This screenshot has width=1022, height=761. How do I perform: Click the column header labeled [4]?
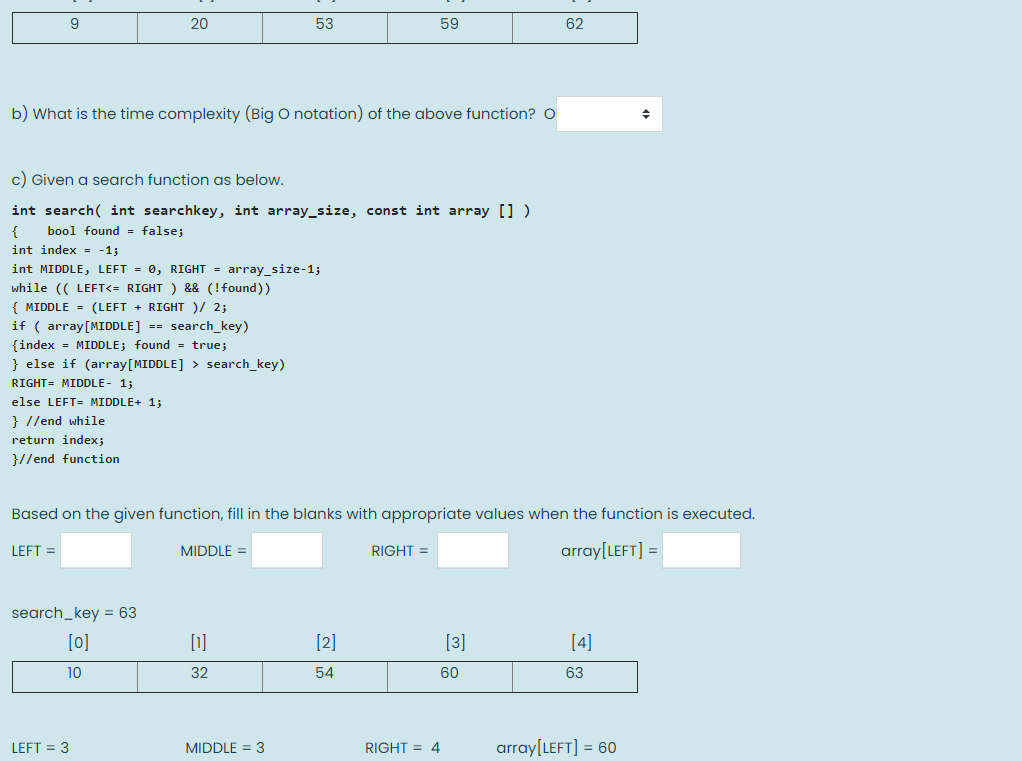(x=581, y=642)
